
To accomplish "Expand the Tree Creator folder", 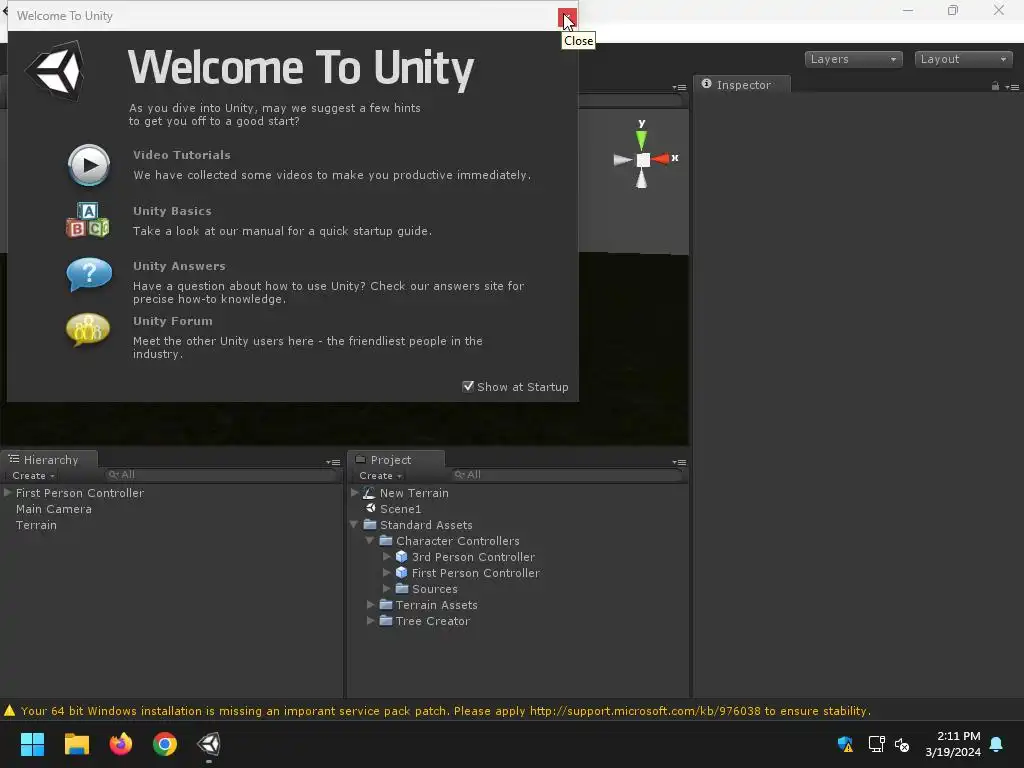I will pyautogui.click(x=370, y=621).
